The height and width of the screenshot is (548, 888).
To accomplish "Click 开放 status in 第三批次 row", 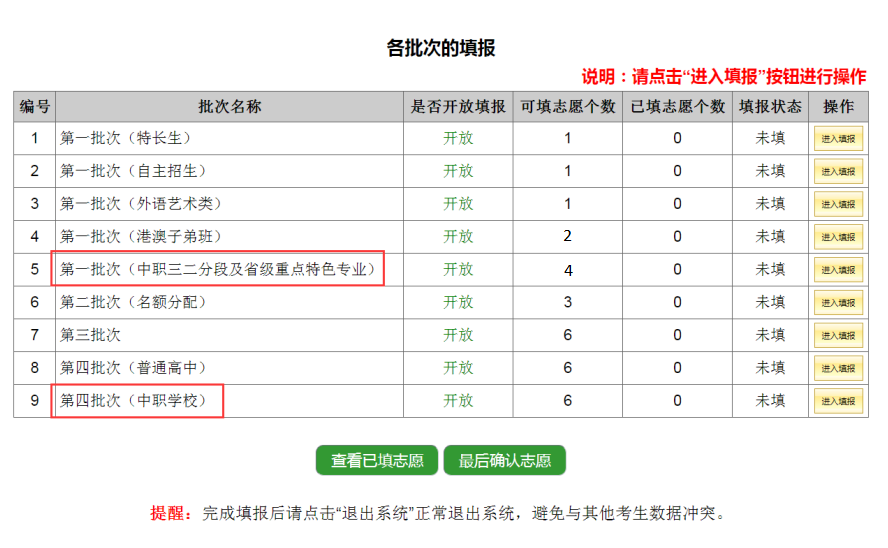I will pyautogui.click(x=458, y=335).
